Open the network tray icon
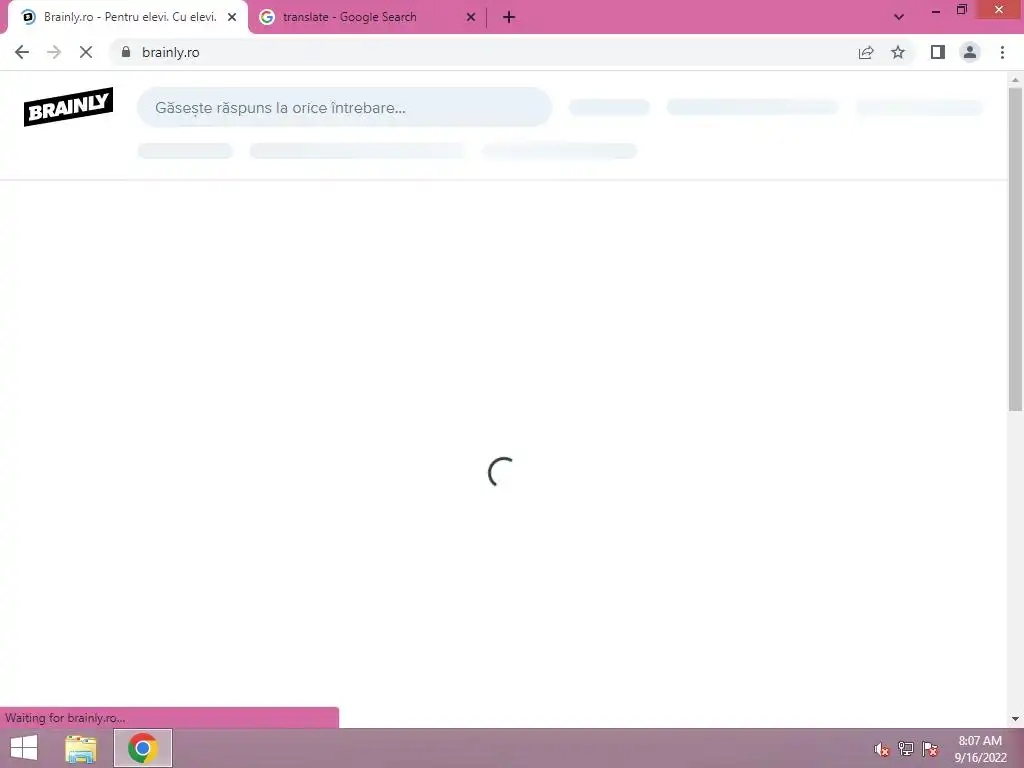The image size is (1024, 768). [x=906, y=748]
